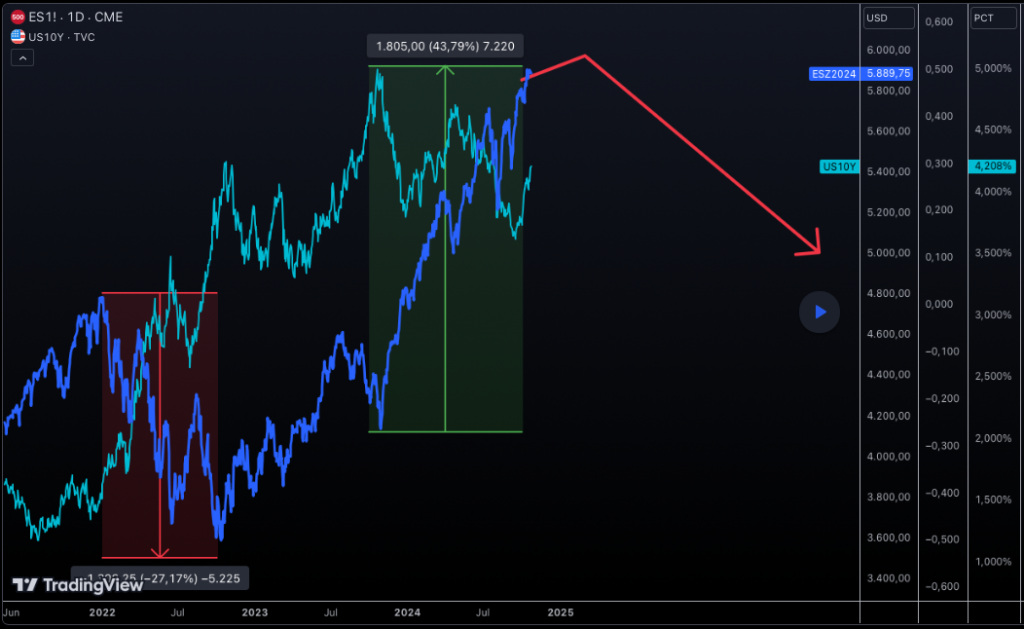The width and height of the screenshot is (1024, 629).
Task: Click the cyan US10Y series label
Action: 838,167
